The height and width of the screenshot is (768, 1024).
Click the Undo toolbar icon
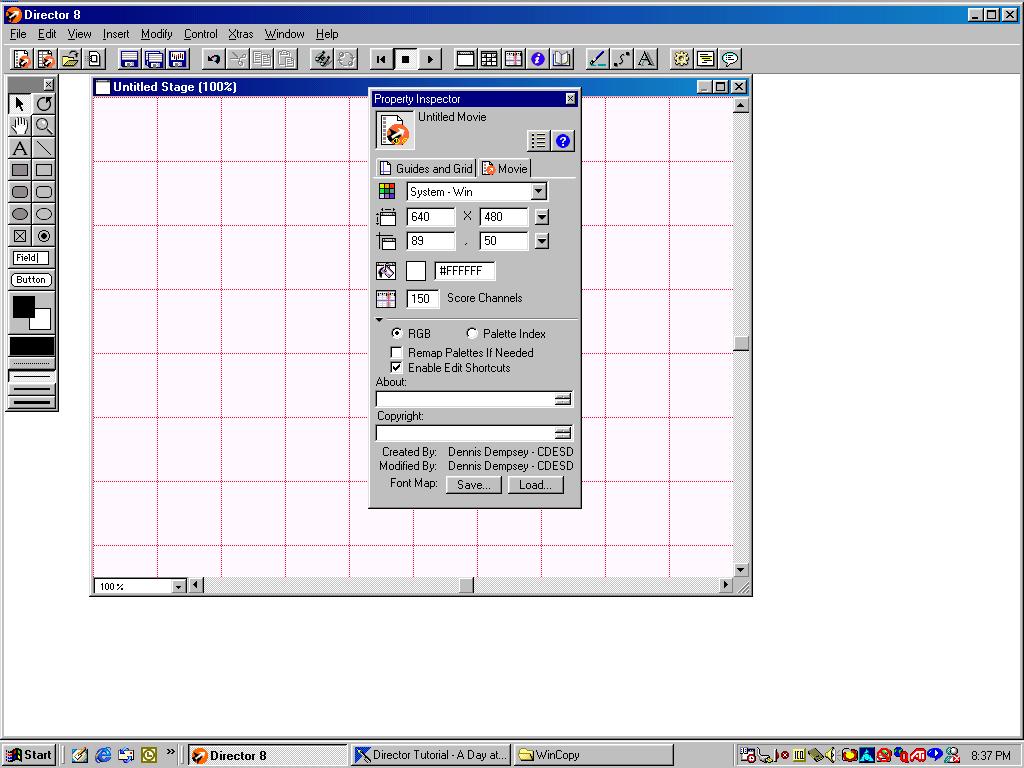click(213, 59)
